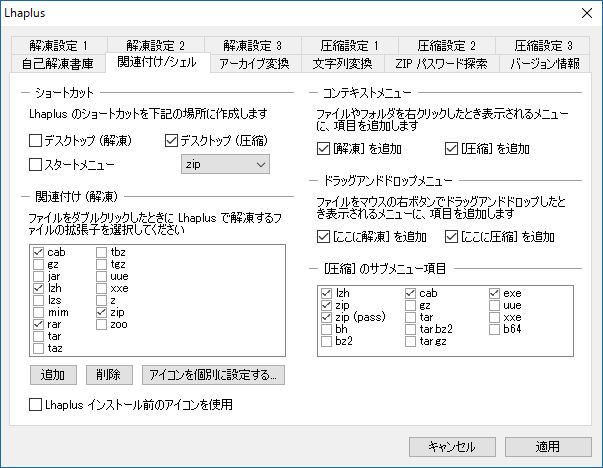
Task: Enable the zoo extension association
Action: (103, 324)
